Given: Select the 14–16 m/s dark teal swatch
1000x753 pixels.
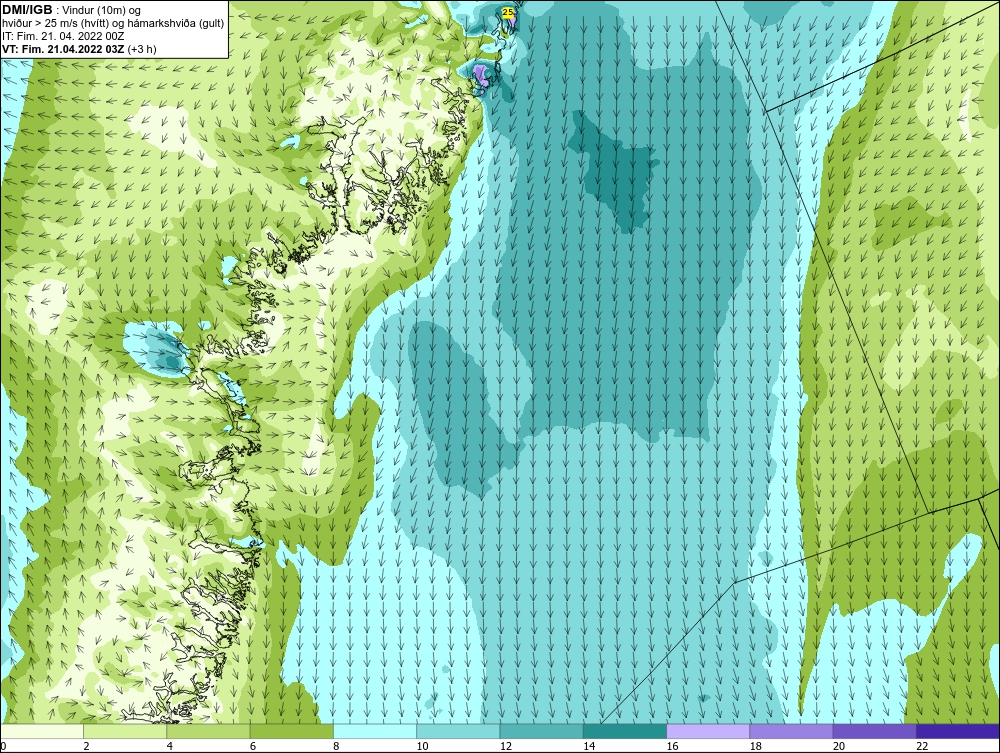Looking at the screenshot, I should pos(625,731).
